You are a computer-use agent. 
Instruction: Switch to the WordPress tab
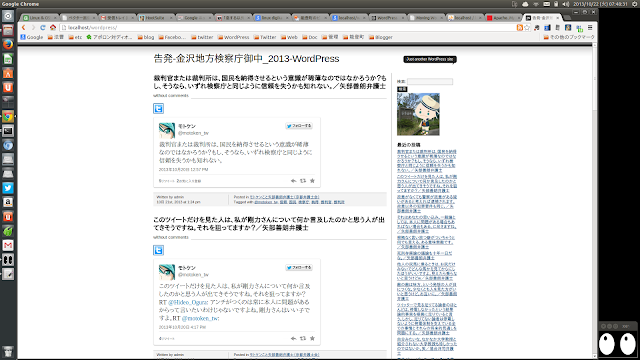coord(388,18)
